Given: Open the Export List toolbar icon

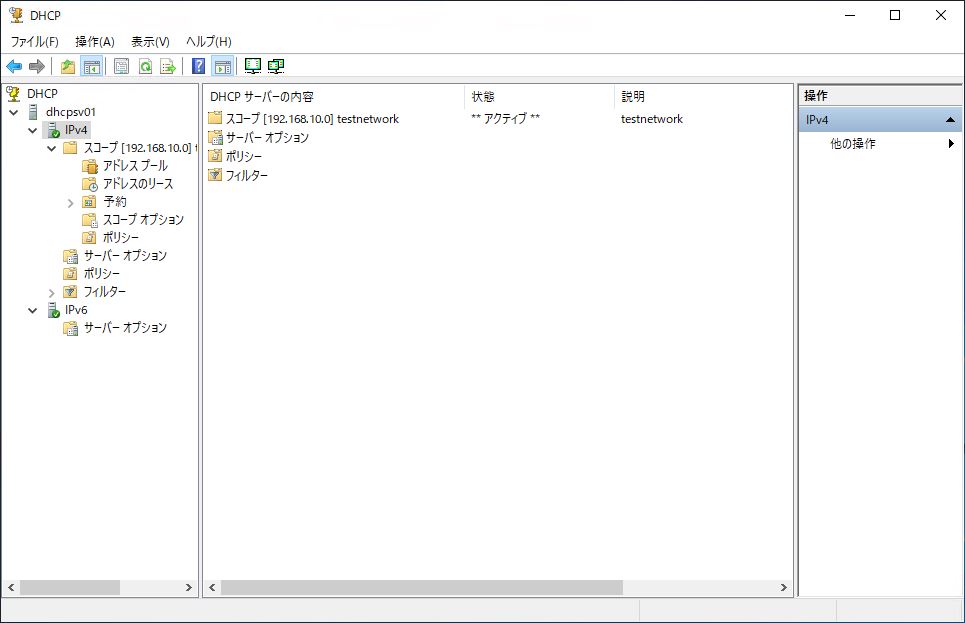Looking at the screenshot, I should click(168, 66).
